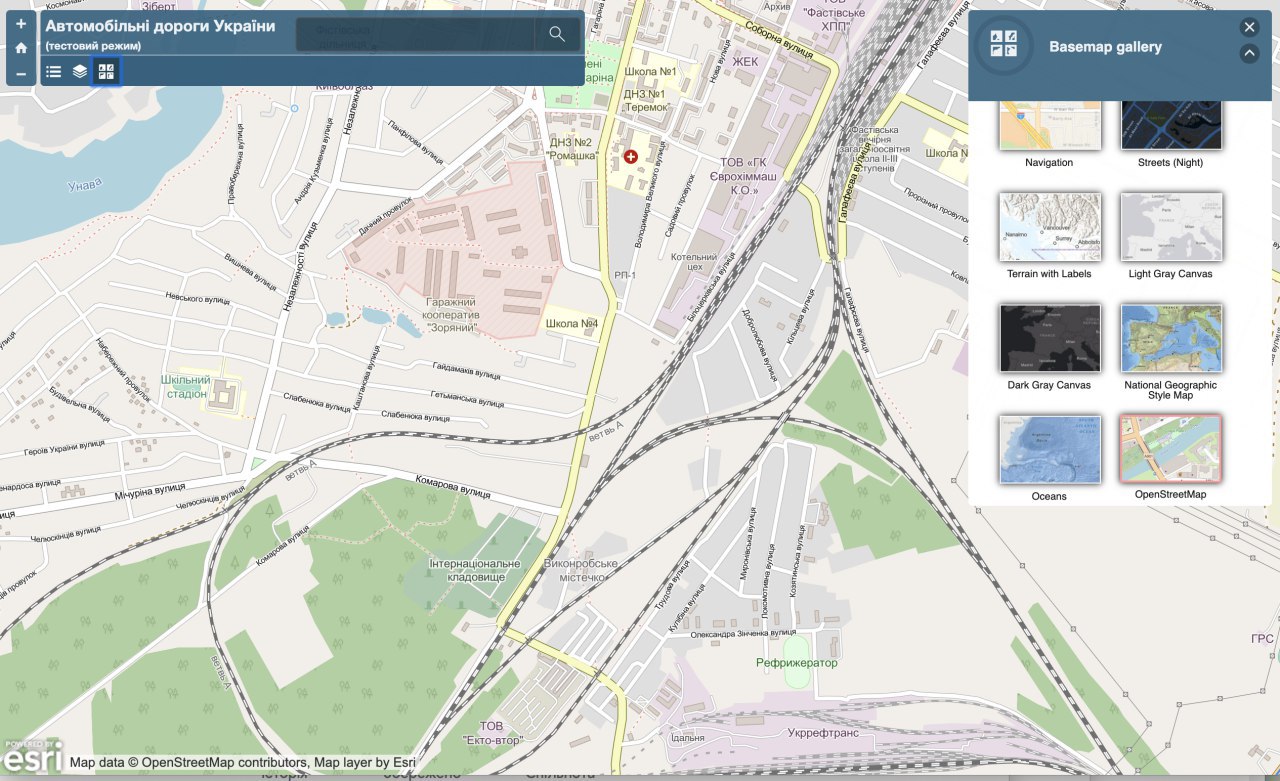
Task: Click the 'Автомобільні дороги України' title
Action: click(x=160, y=26)
